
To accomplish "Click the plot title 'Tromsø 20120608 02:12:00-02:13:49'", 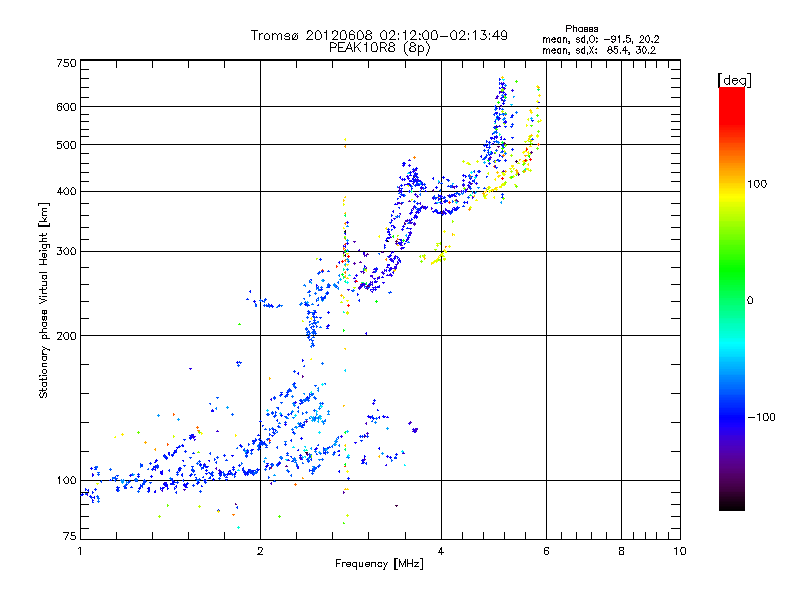I will tap(379, 35).
